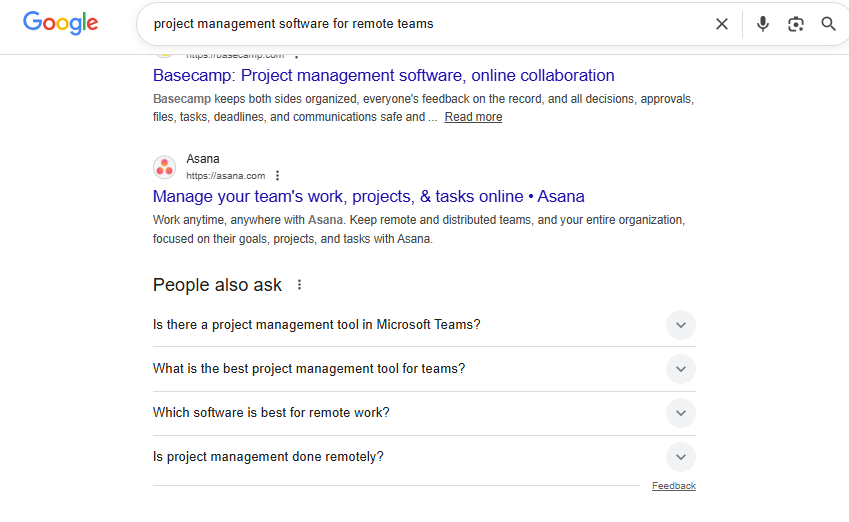Click the Asana favicon logo
Viewport: 849px width, 522px height.
click(x=164, y=167)
